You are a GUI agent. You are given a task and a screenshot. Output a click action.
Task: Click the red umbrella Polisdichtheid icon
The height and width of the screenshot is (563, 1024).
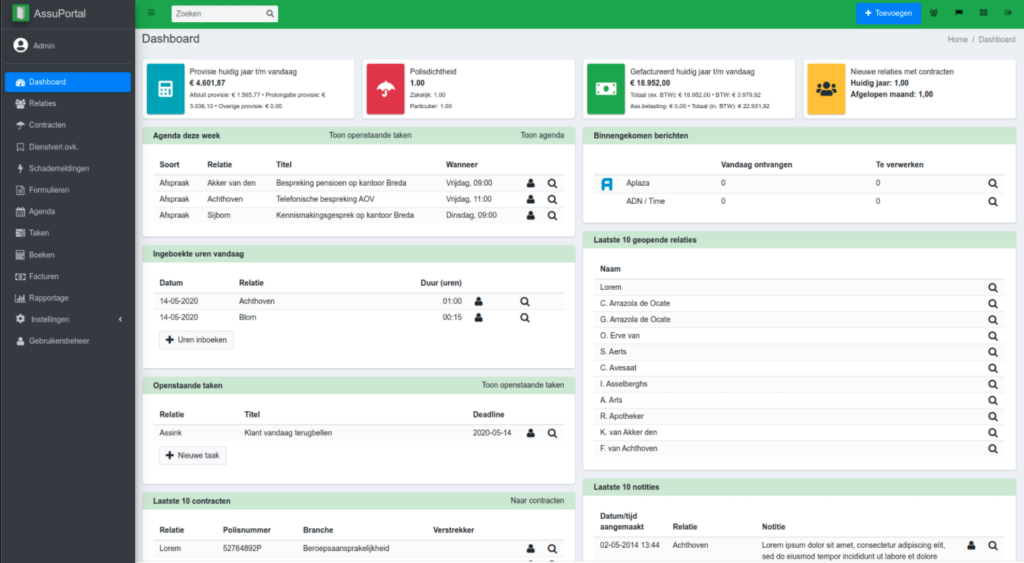click(x=385, y=89)
